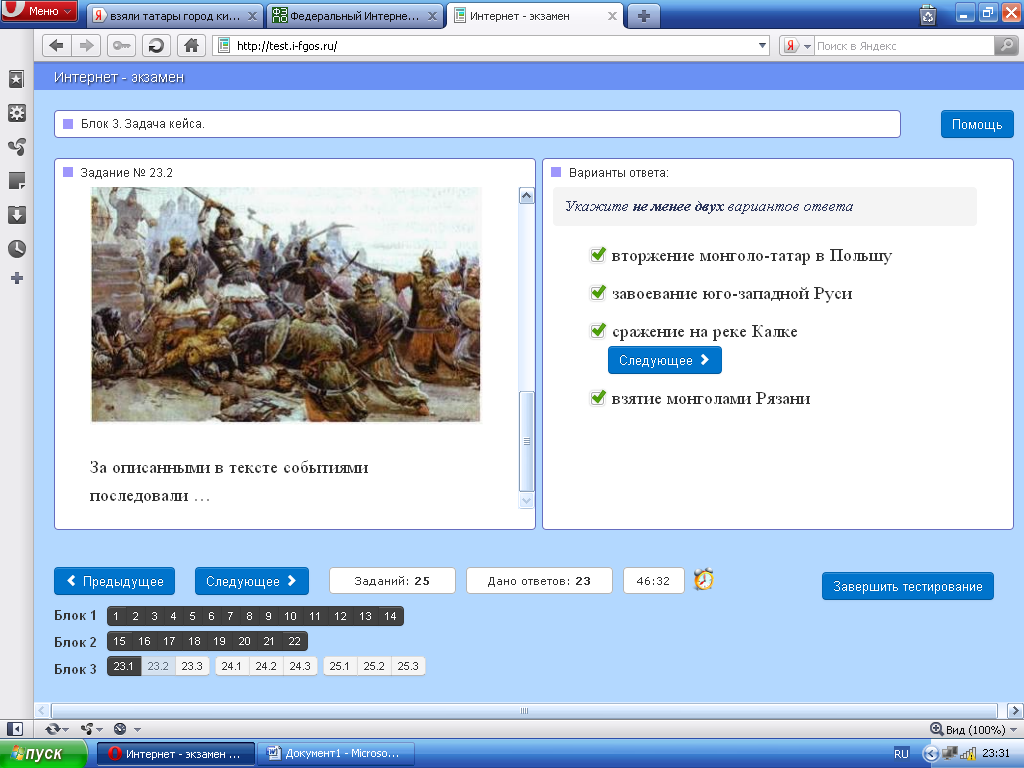
Task: Go to the Home page icon
Action: 191,46
